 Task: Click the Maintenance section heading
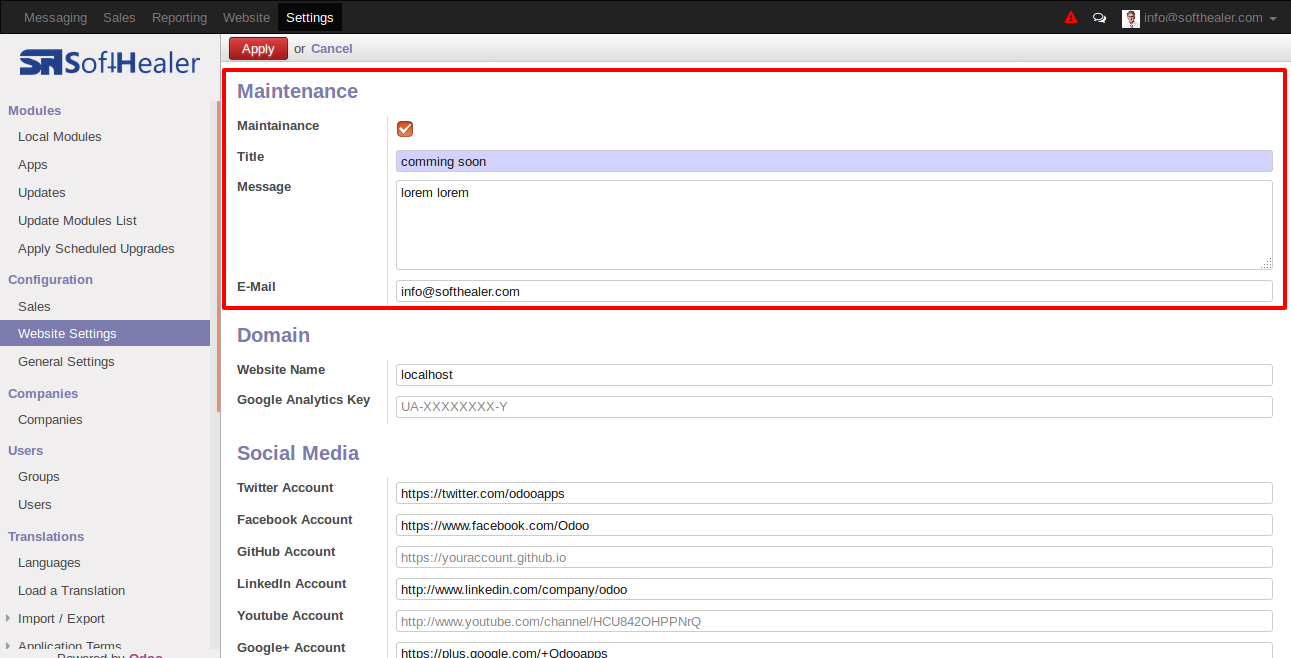[x=297, y=91]
